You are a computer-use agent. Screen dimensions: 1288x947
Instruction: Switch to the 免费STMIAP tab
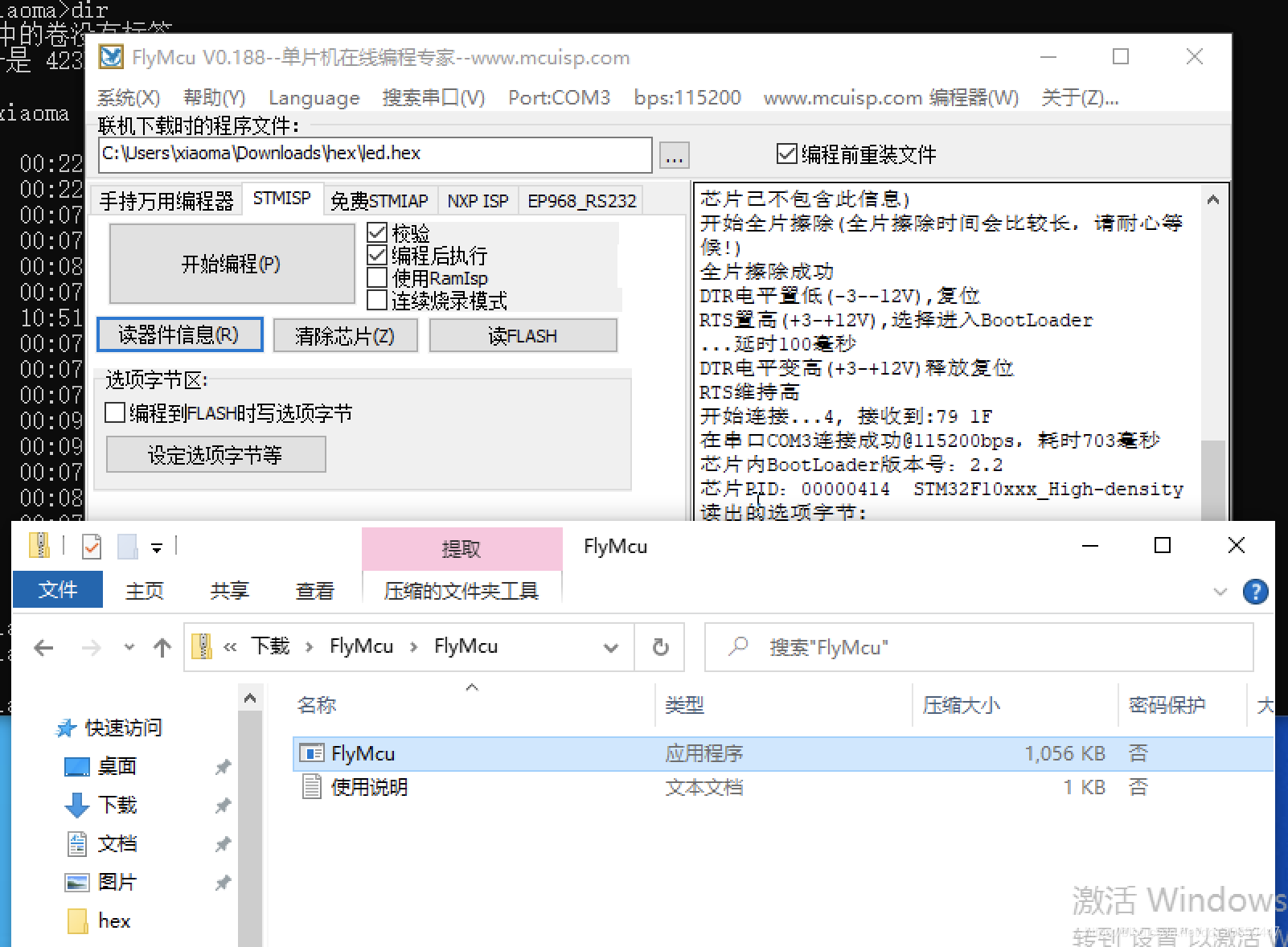(x=379, y=200)
